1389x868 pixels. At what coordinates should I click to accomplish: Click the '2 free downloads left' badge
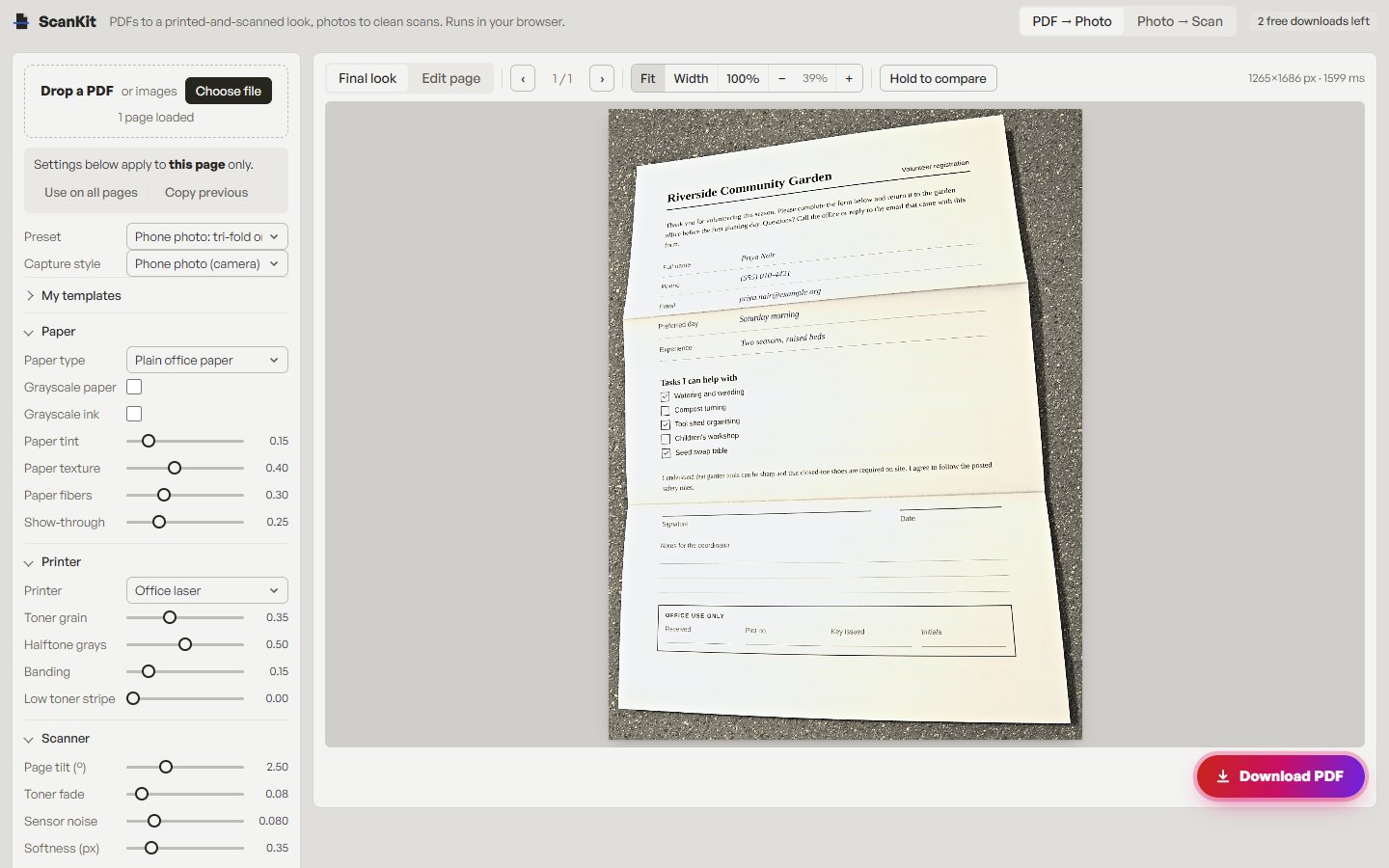[x=1313, y=21]
